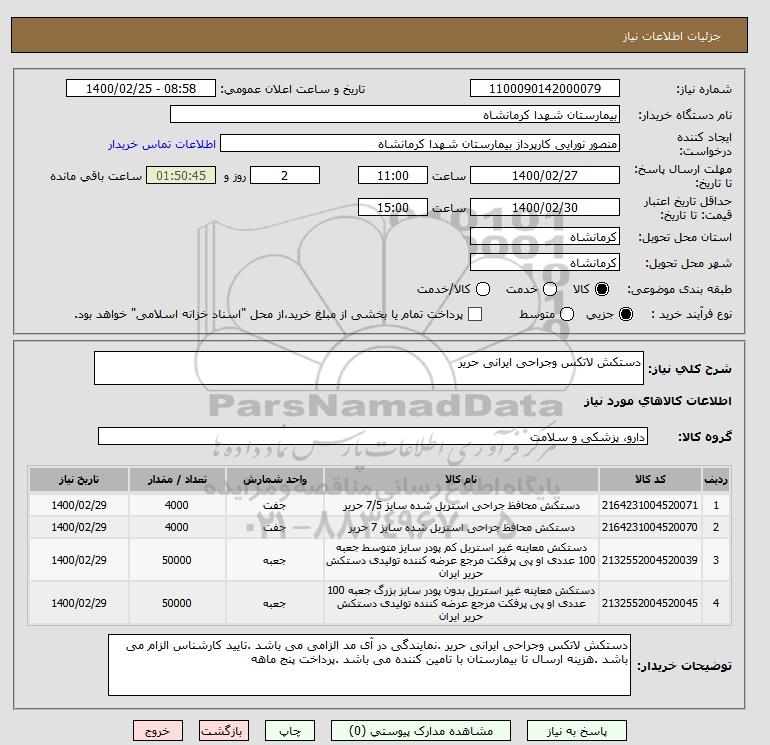
Task: Click unit جفت in row 2
Action: pos(275,527)
